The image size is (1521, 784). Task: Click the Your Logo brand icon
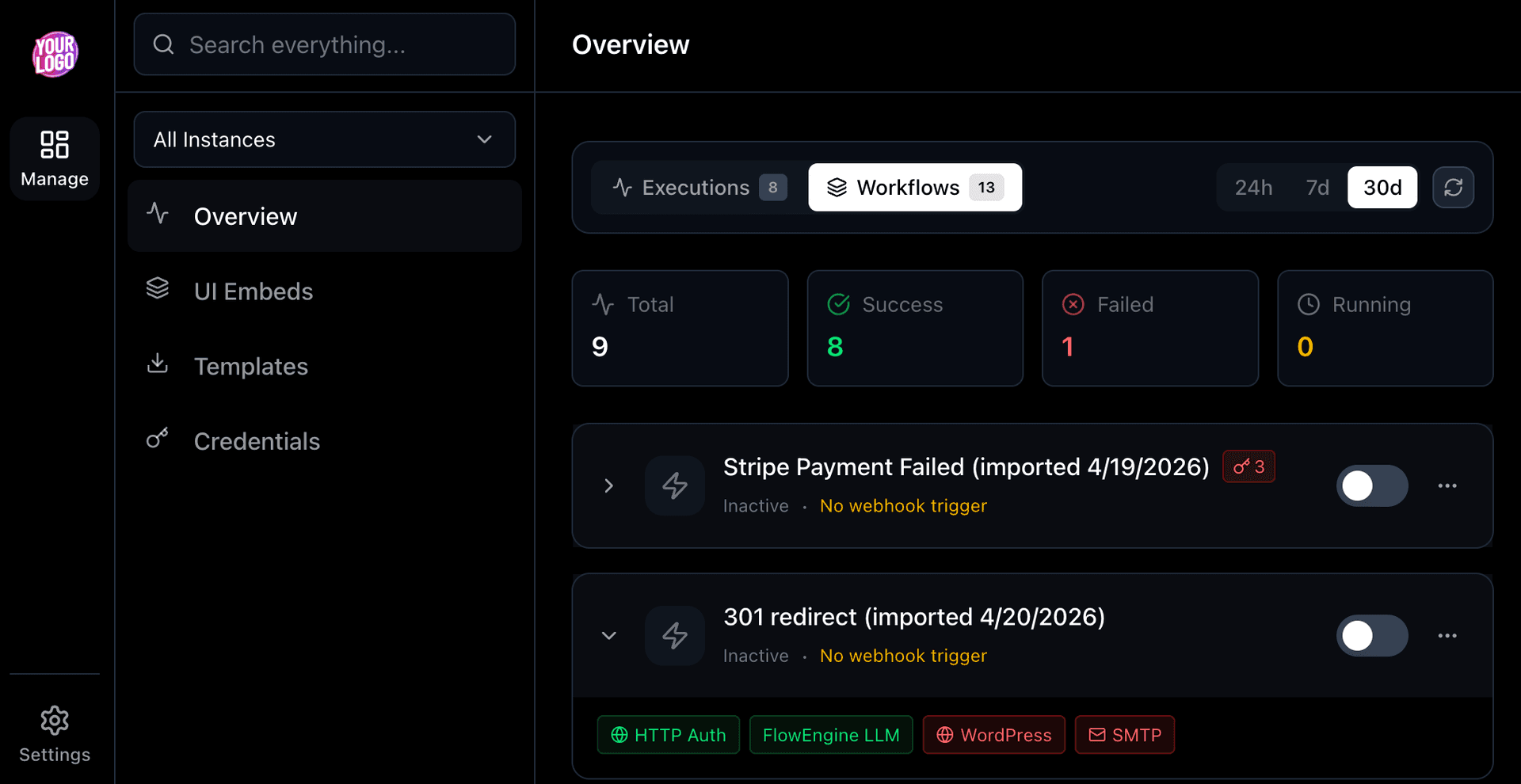tap(55, 54)
